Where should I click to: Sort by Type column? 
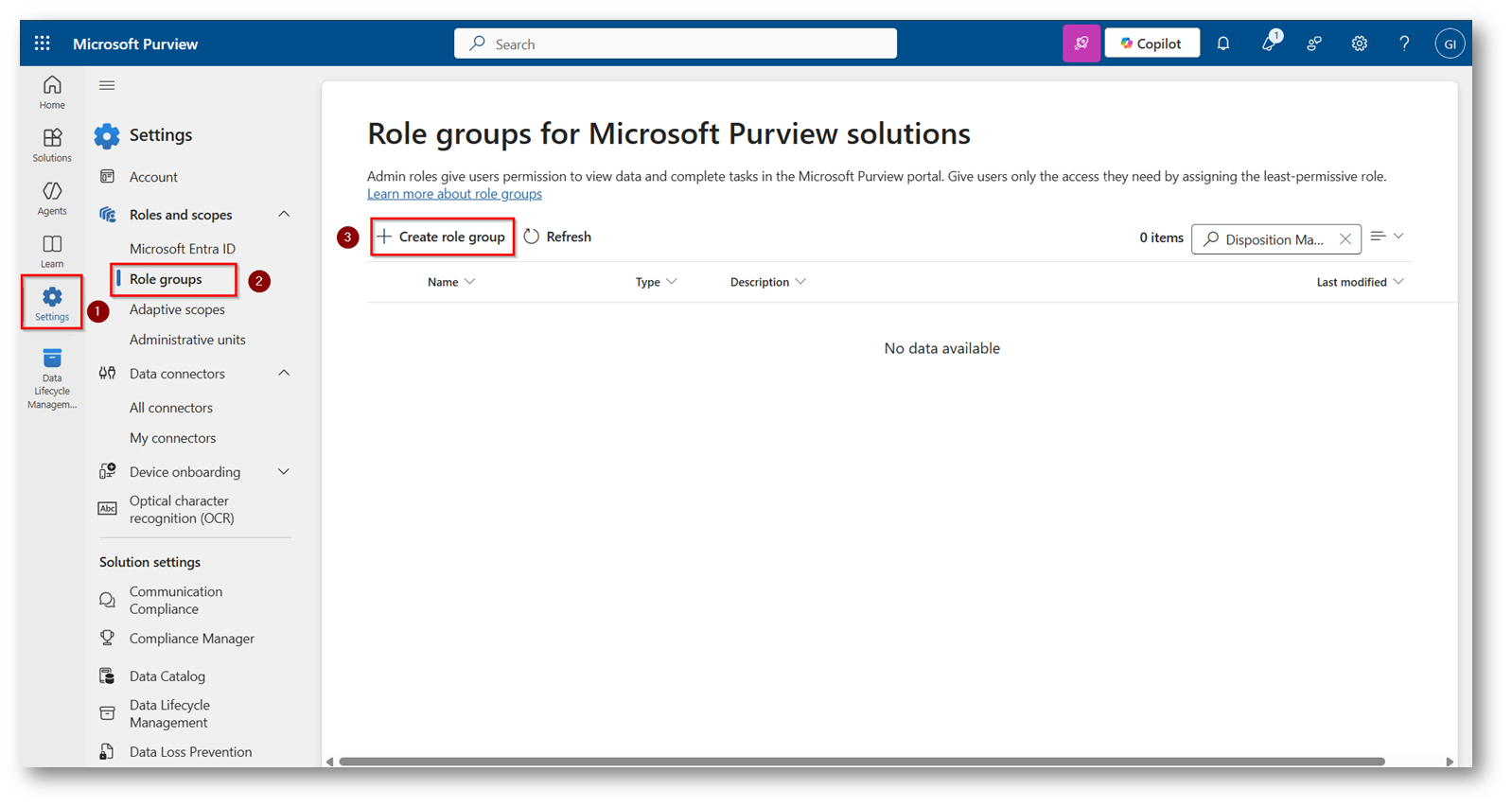tap(656, 282)
